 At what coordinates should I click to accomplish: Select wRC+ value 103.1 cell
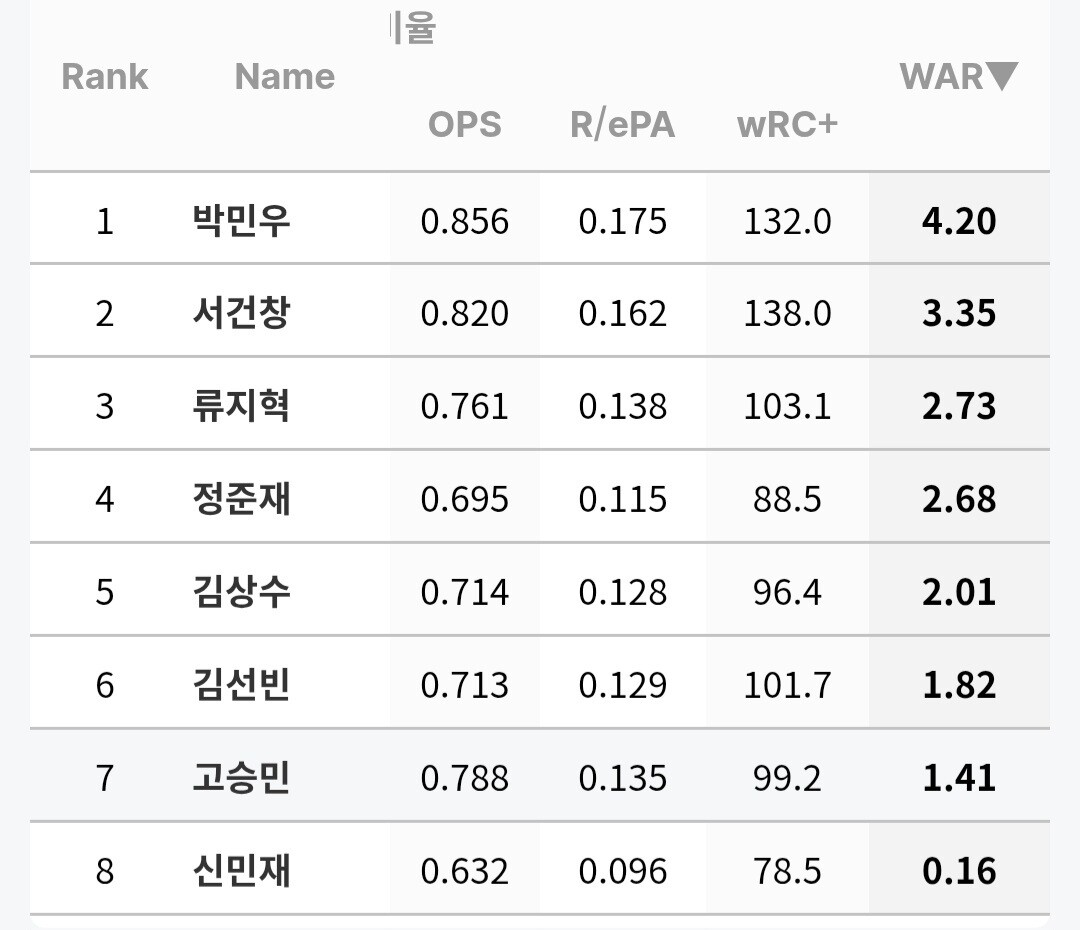pos(787,406)
